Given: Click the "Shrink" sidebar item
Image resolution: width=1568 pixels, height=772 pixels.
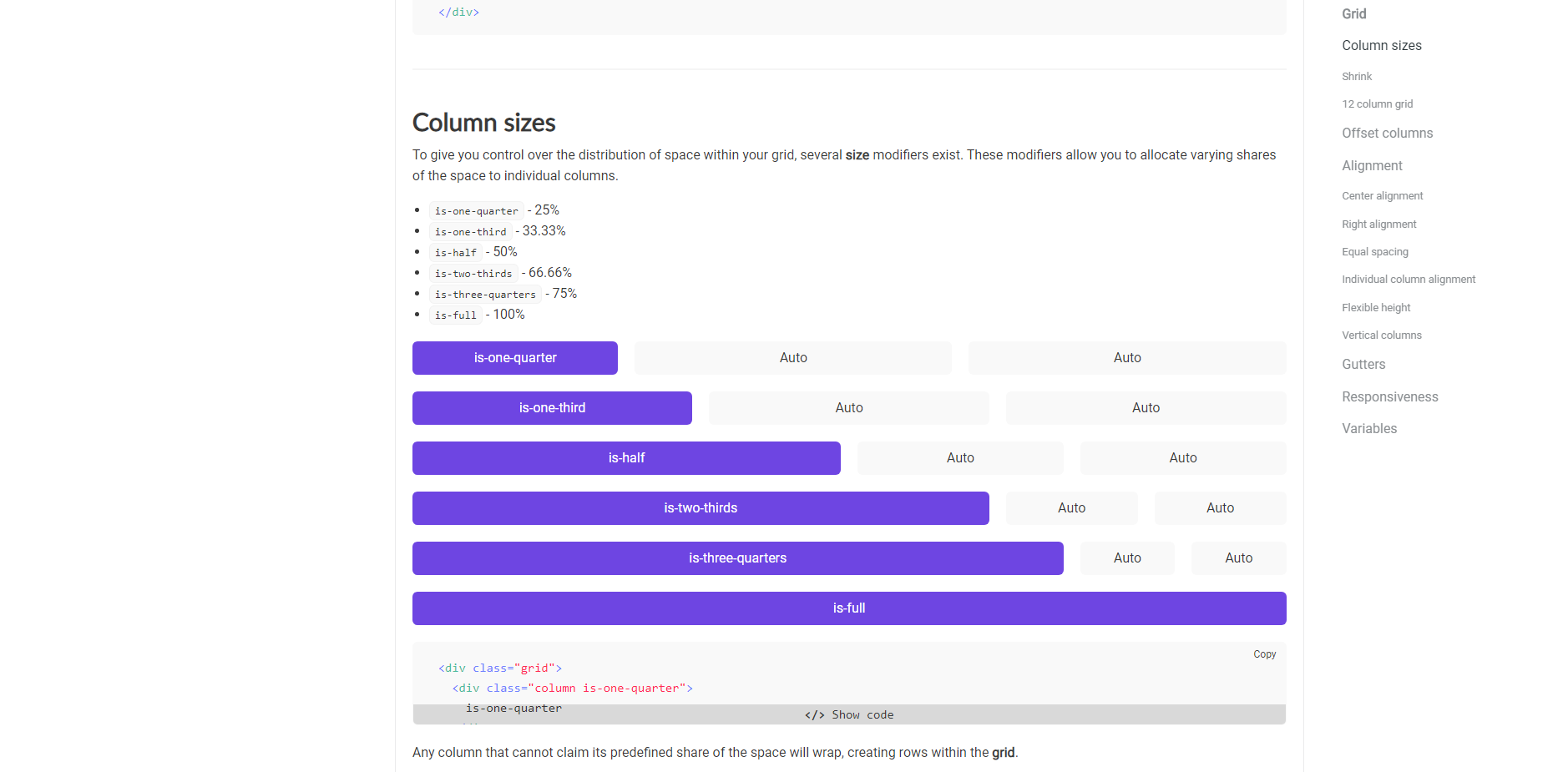Looking at the screenshot, I should (1356, 76).
